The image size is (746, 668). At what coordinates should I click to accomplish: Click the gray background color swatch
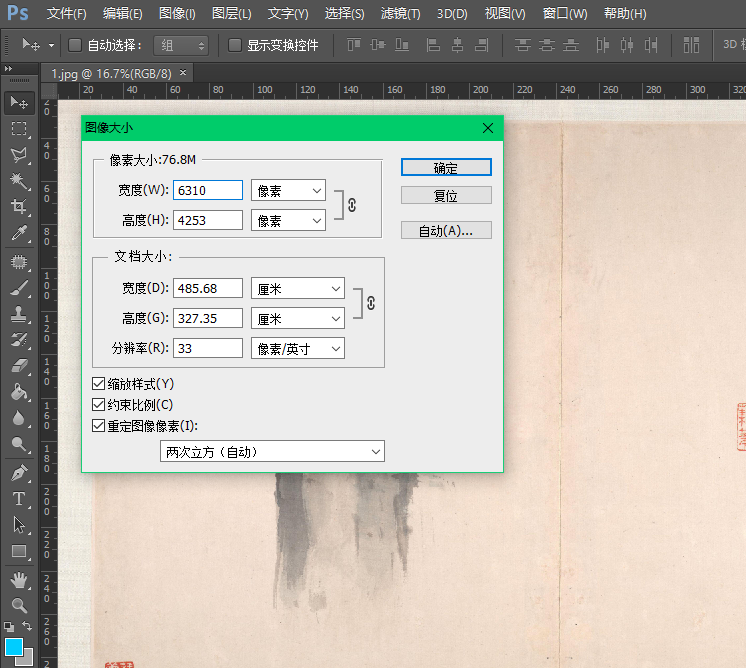tap(27, 658)
